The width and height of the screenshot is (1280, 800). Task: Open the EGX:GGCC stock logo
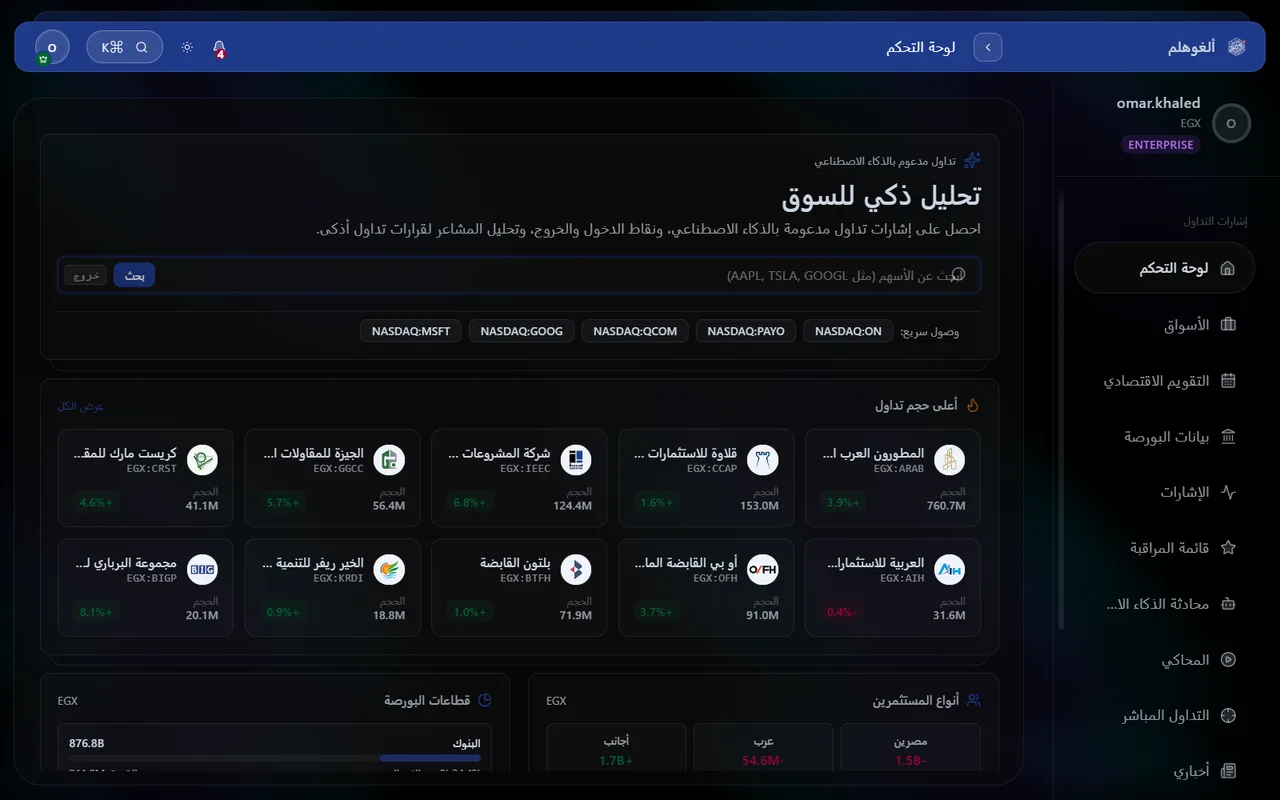coord(389,460)
